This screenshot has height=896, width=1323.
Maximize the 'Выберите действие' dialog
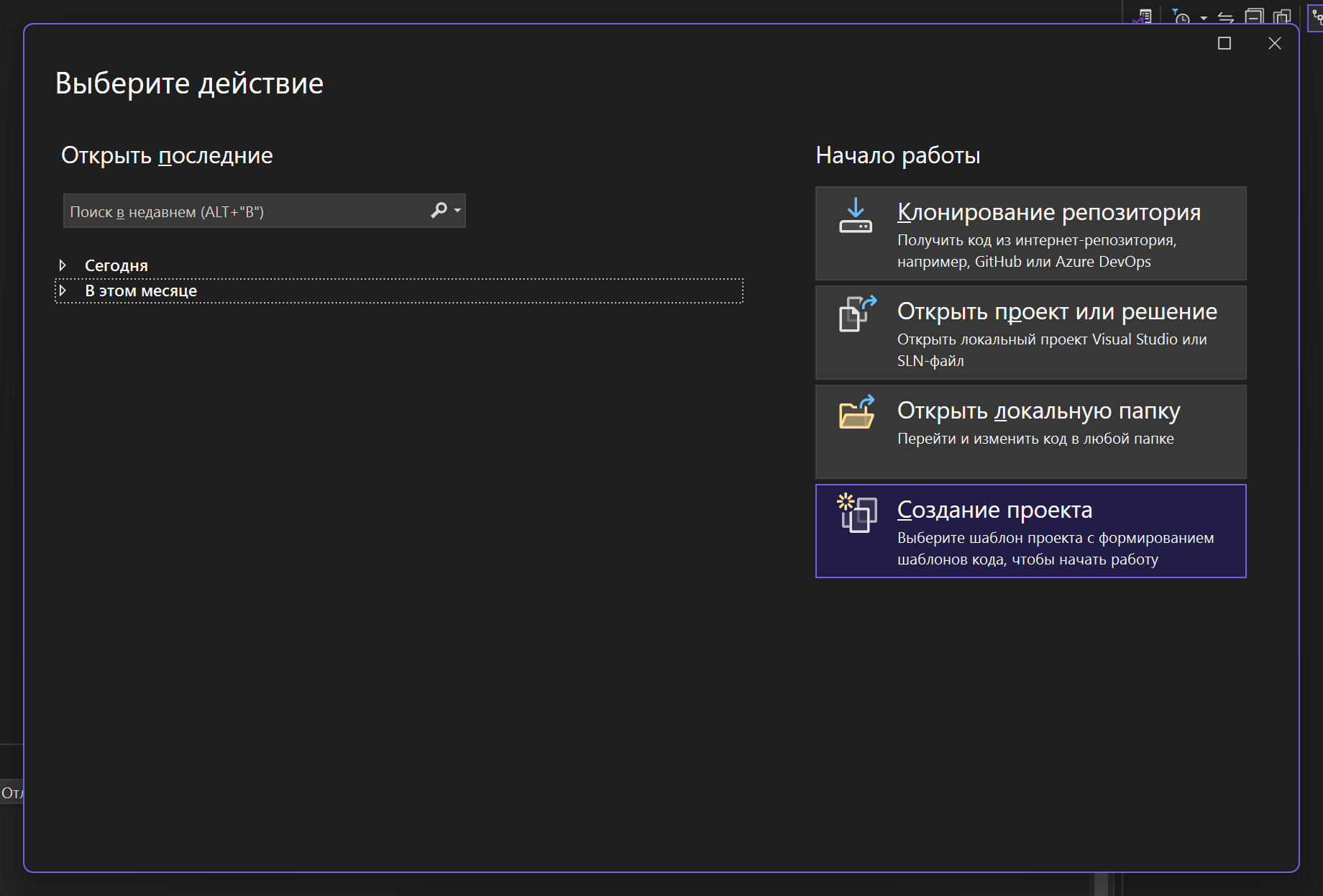tap(1224, 43)
